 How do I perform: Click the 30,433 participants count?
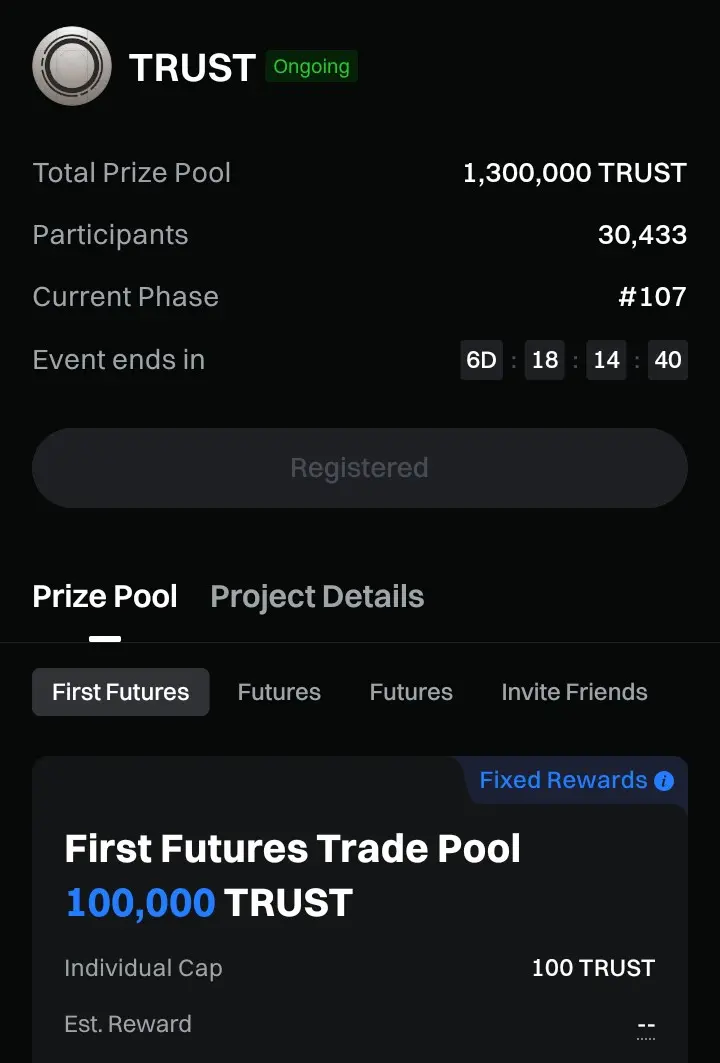(642, 235)
